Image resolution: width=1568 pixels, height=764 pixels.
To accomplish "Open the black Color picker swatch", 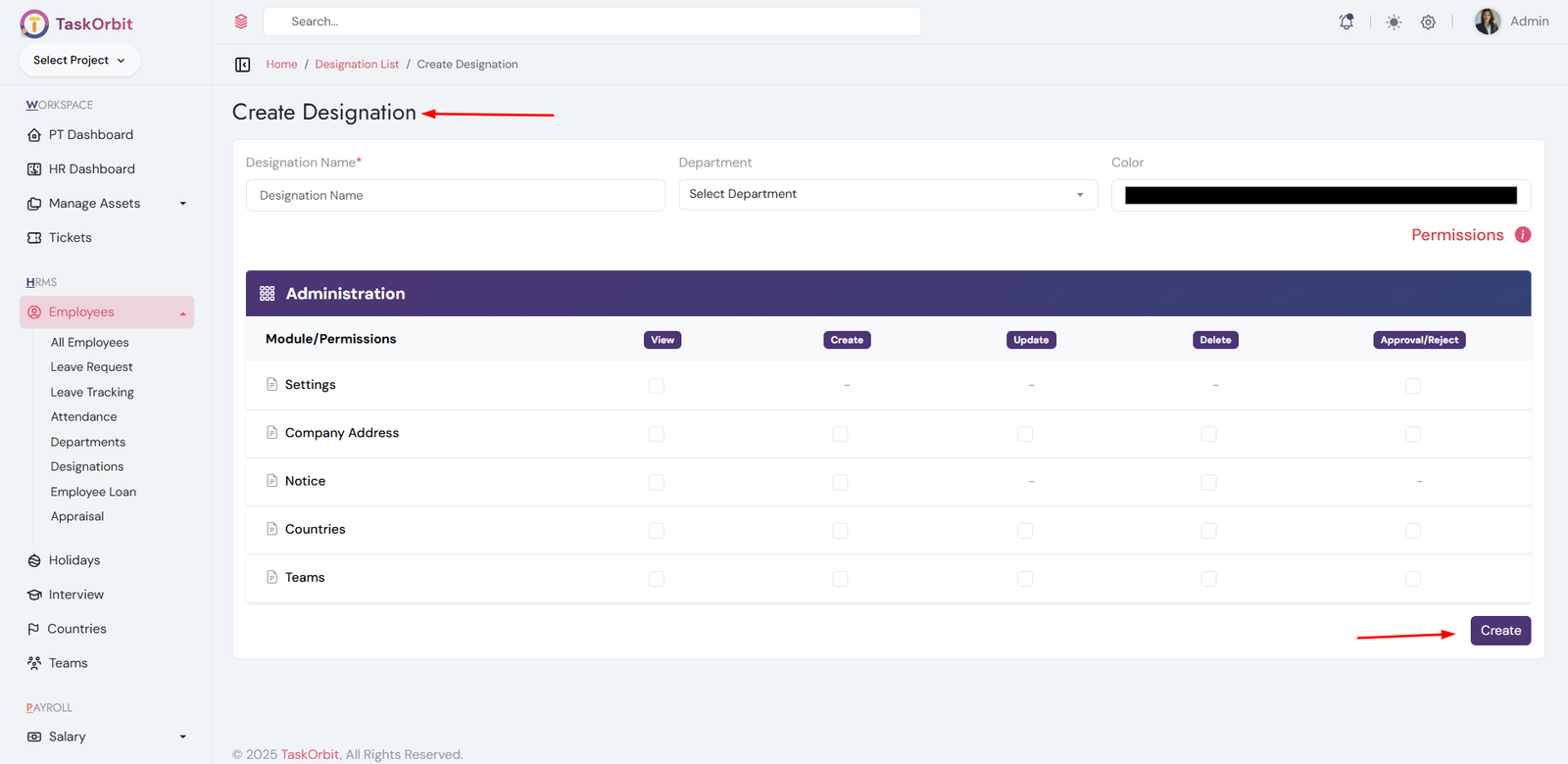I will point(1320,196).
